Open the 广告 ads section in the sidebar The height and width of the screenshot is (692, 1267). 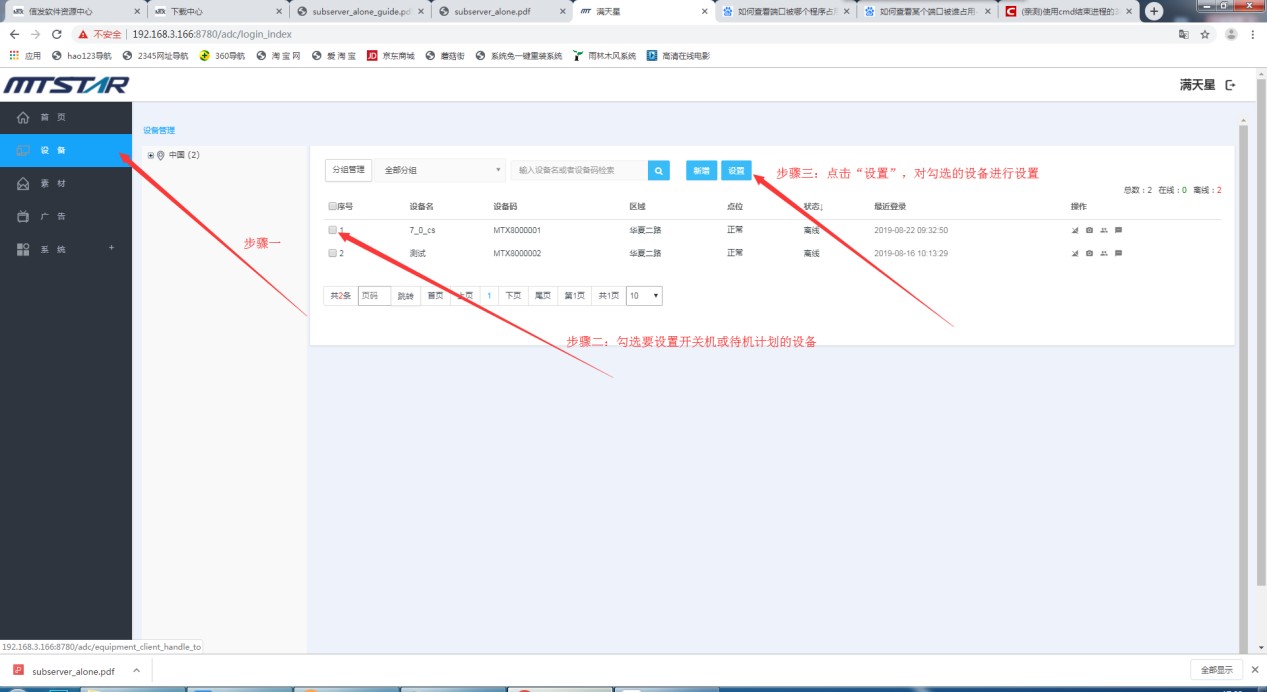45,215
